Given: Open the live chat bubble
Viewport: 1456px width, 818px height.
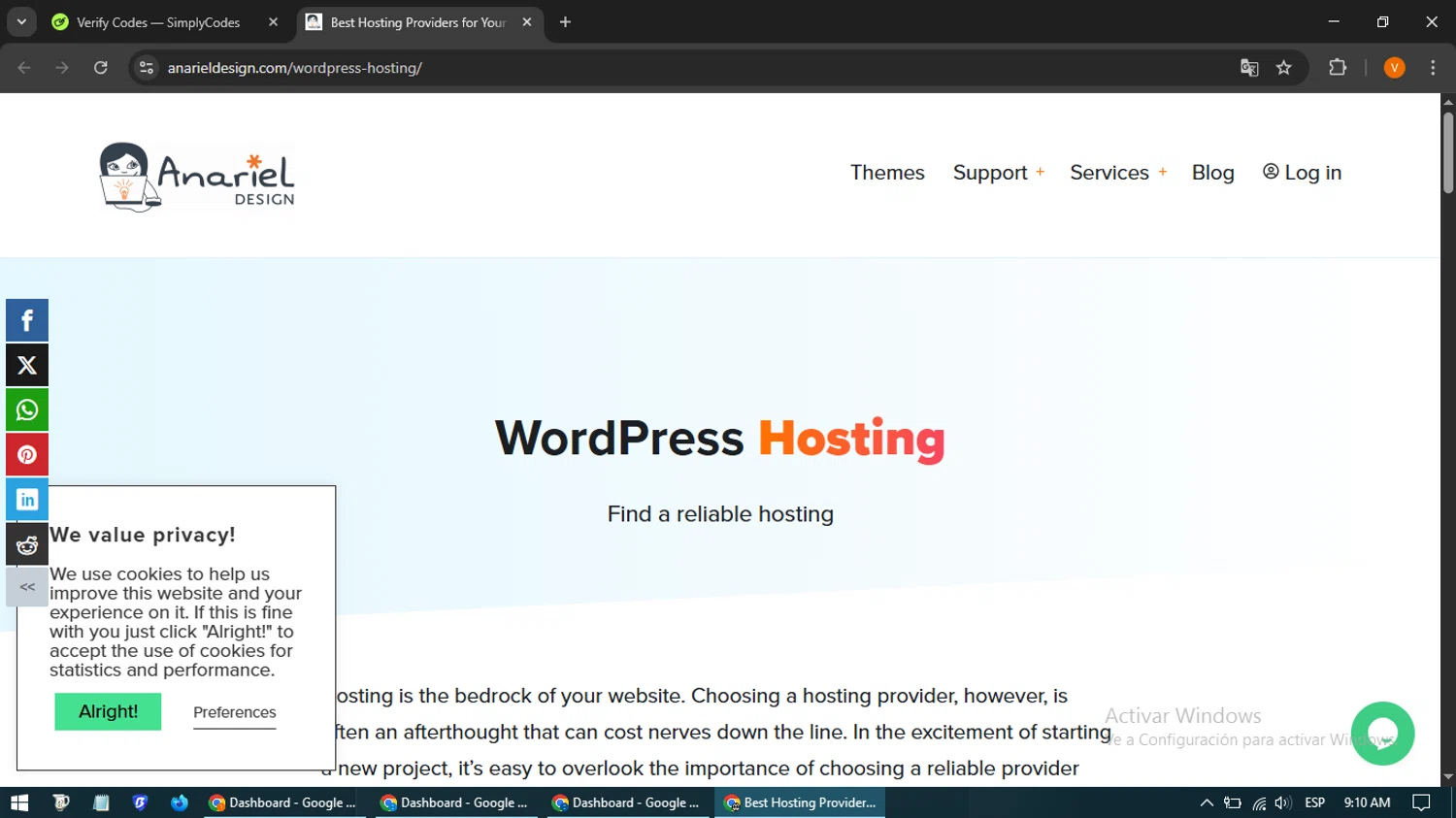Looking at the screenshot, I should [1382, 734].
